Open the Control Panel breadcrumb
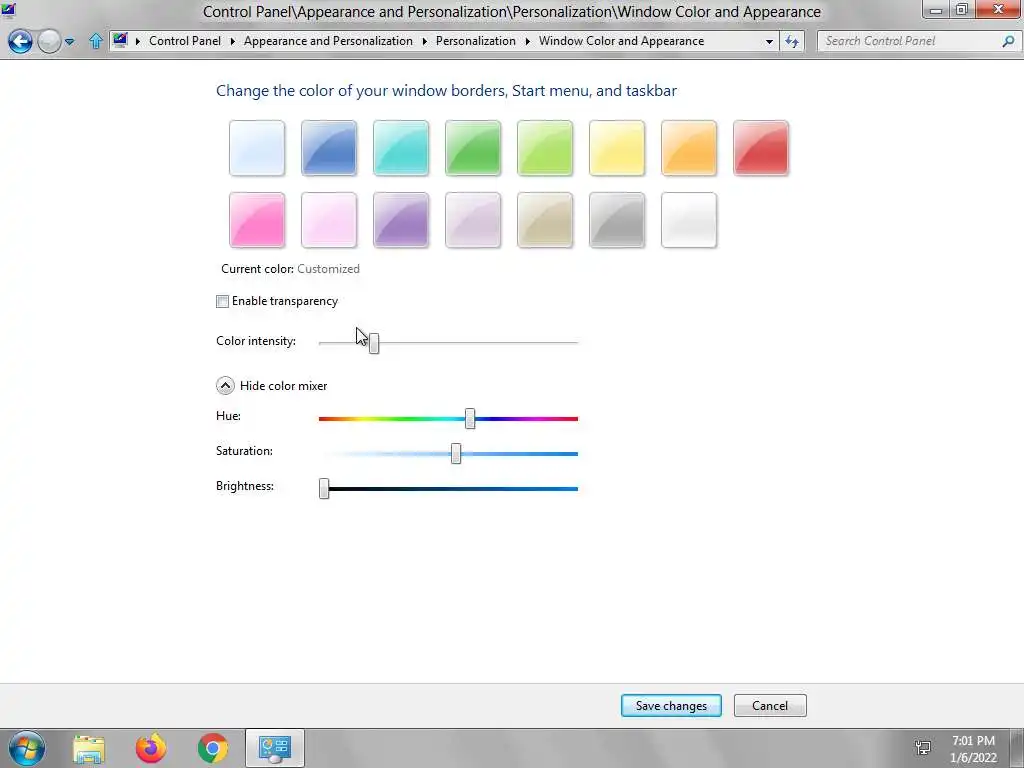 [x=185, y=40]
